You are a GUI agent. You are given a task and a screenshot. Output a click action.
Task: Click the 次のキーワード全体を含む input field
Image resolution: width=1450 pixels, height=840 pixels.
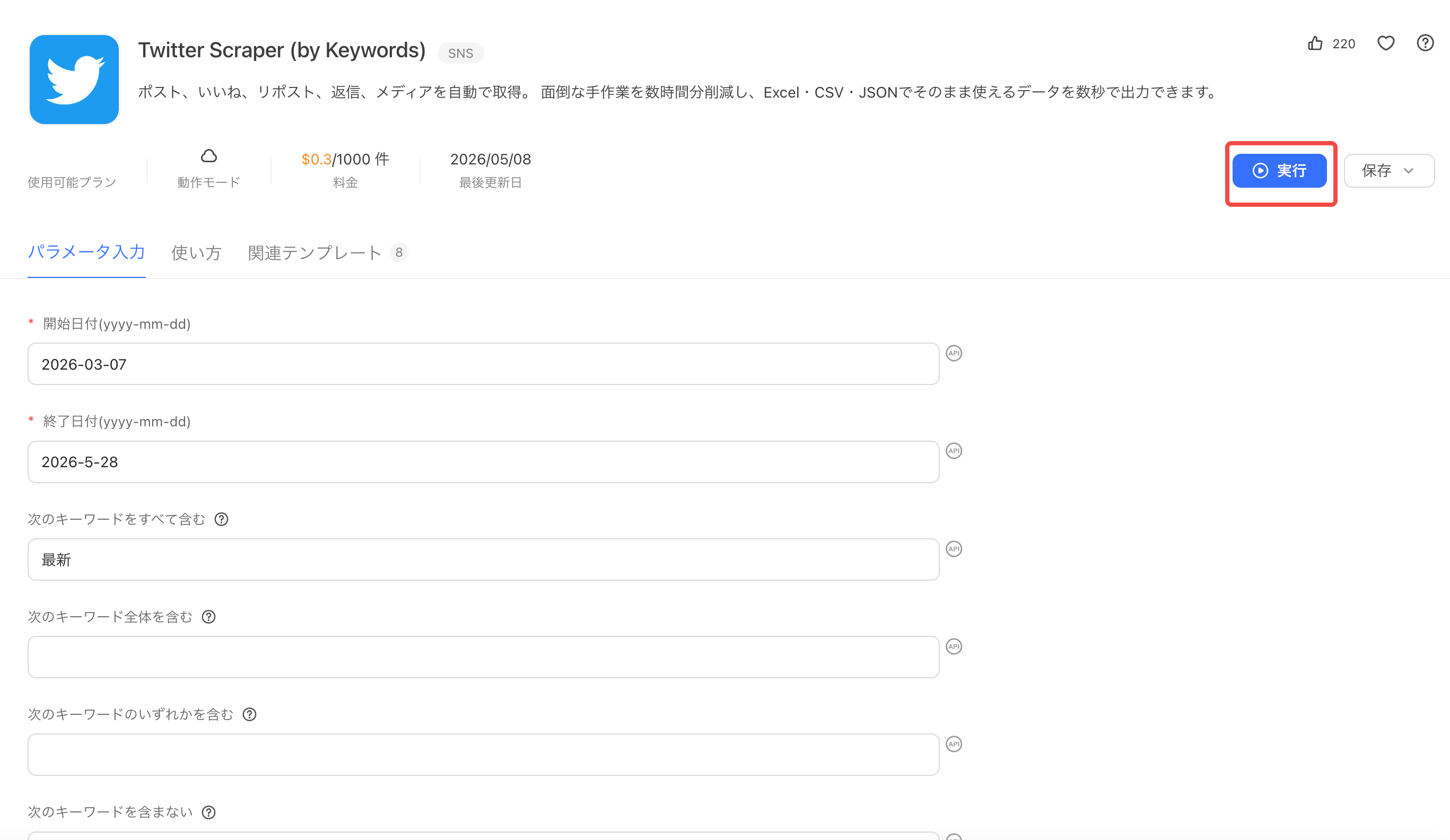click(483, 657)
